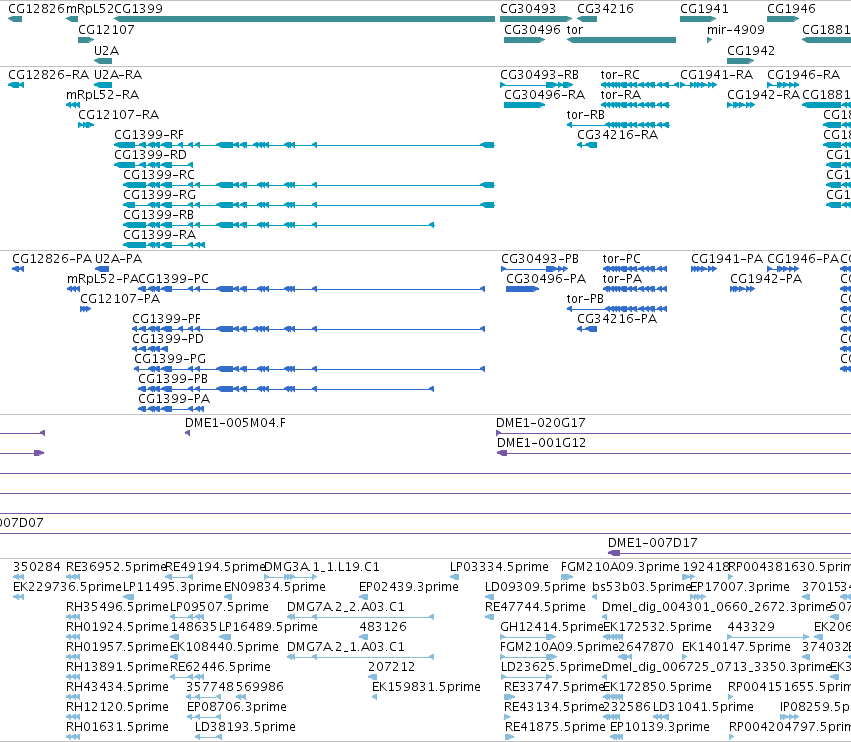Screen dimensions: 851x742
Task: Click transcript CG1399-RC
Action: [309, 185]
